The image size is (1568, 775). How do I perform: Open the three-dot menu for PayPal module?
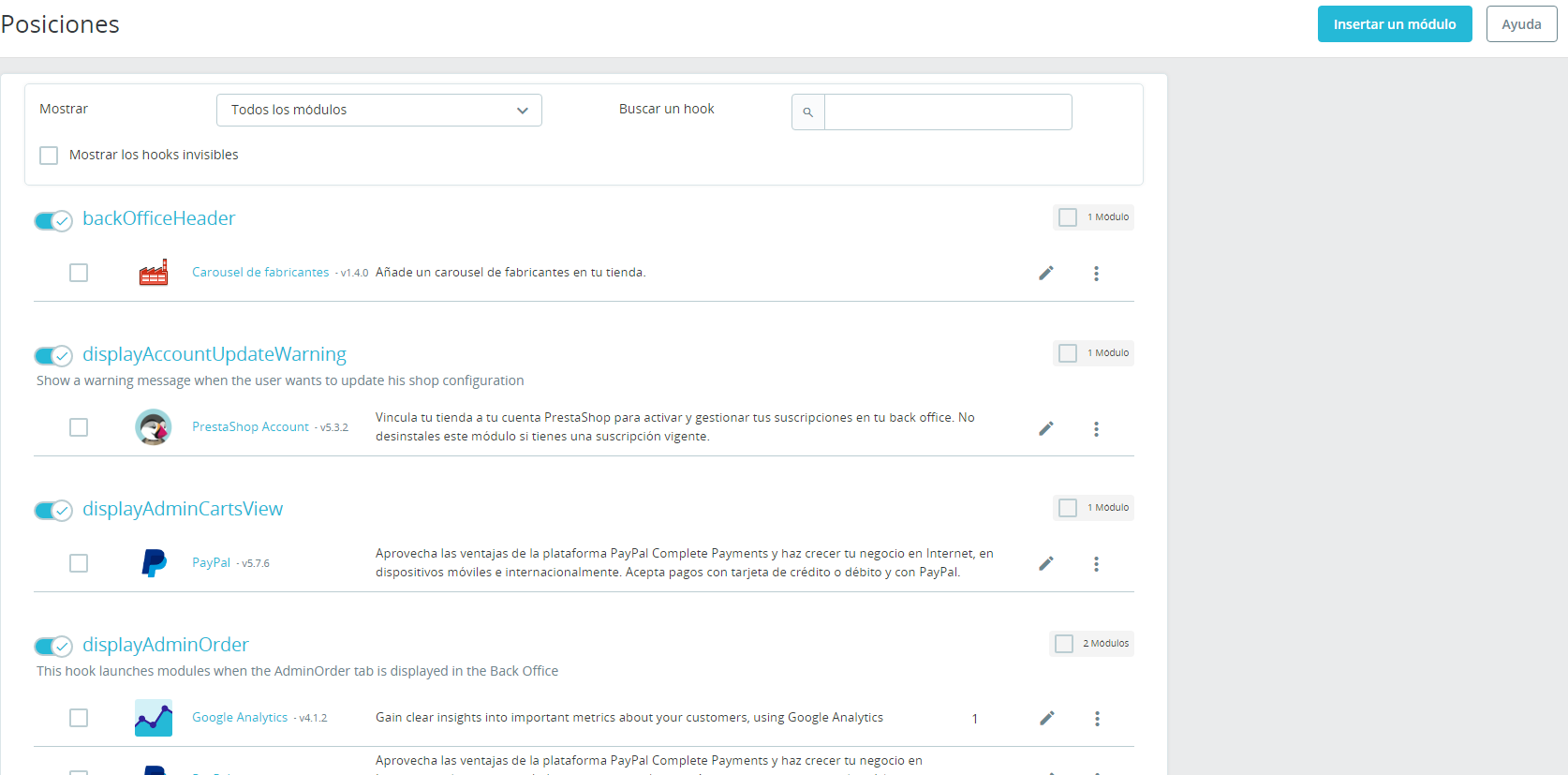(1096, 564)
